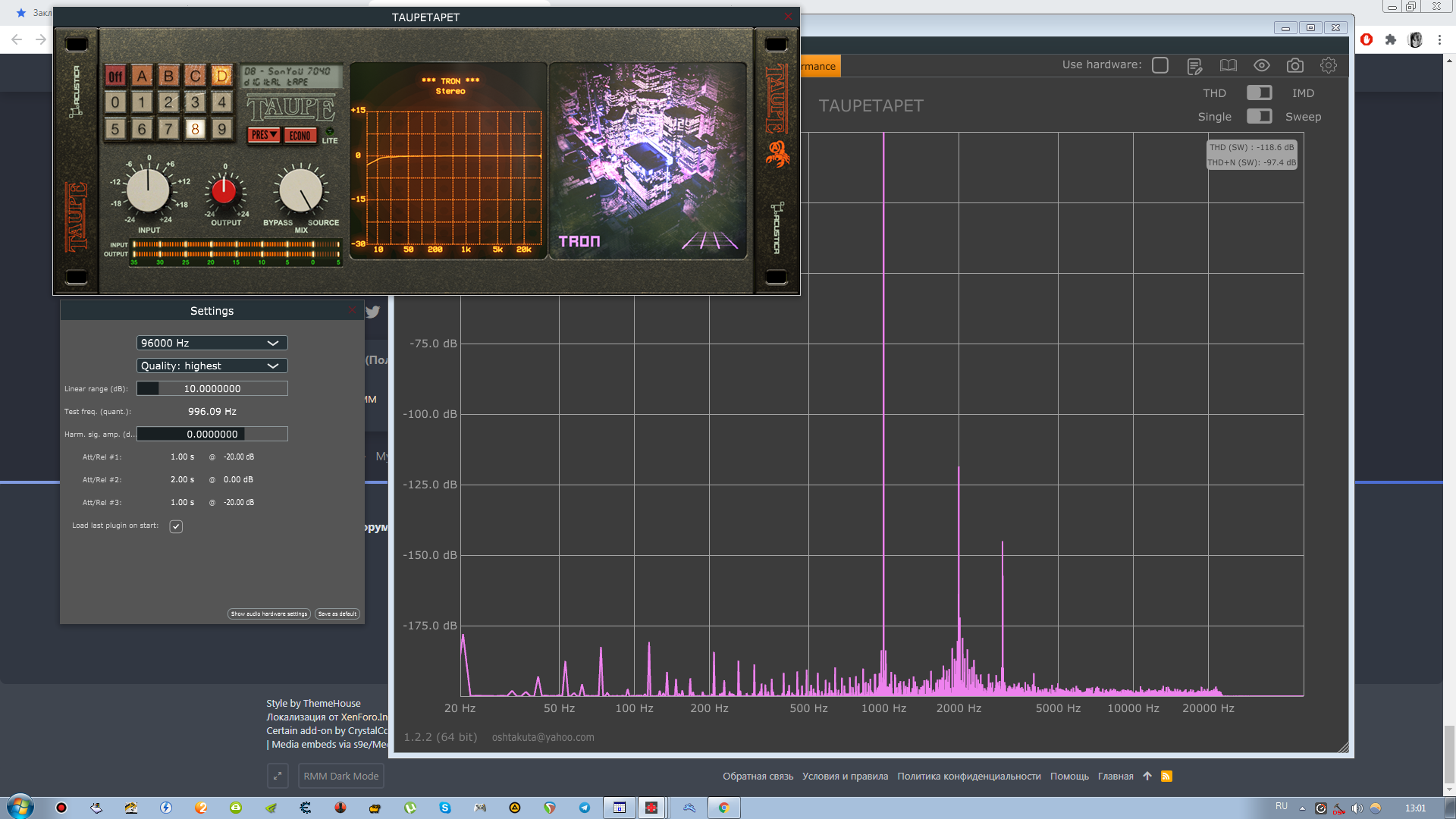Select preset number 1 key
Viewport: 1456px width, 819px height.
pyautogui.click(x=142, y=102)
